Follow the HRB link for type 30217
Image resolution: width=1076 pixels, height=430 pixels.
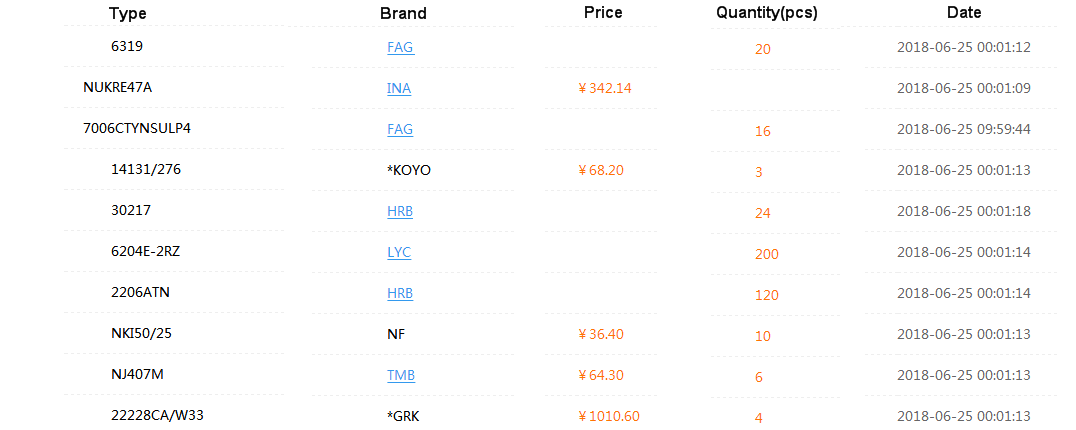point(400,211)
